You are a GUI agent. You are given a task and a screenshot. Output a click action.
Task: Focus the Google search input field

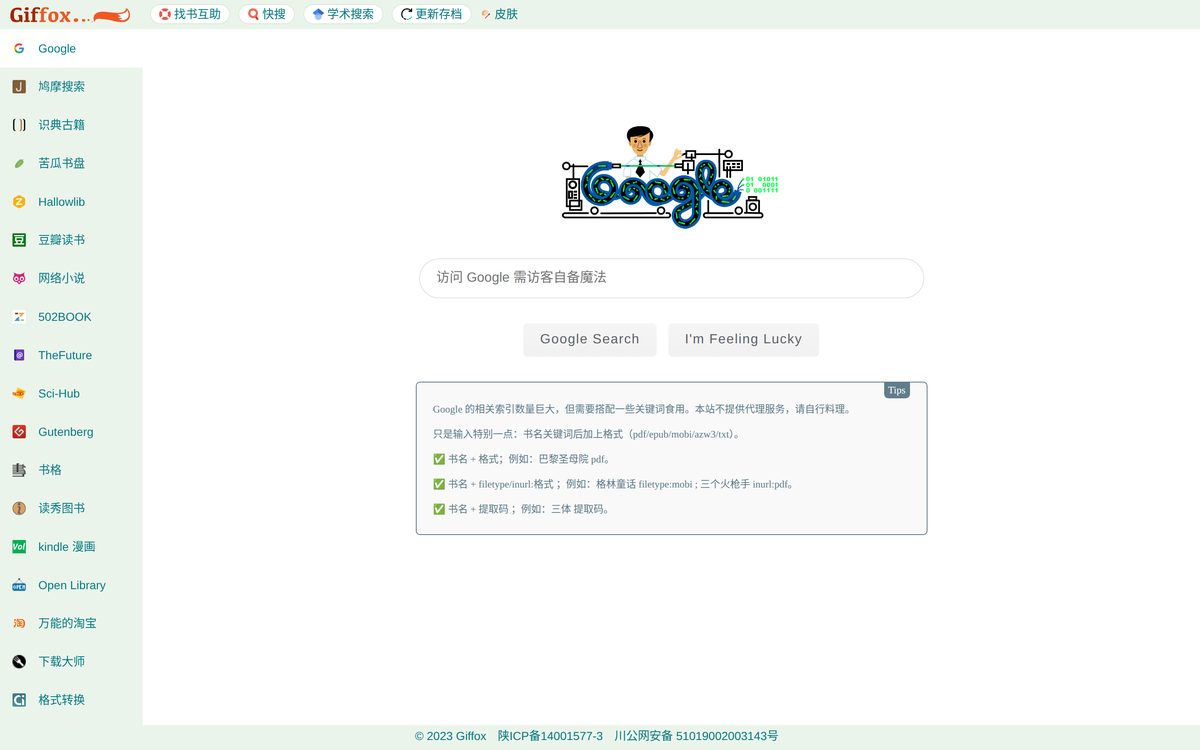(671, 278)
